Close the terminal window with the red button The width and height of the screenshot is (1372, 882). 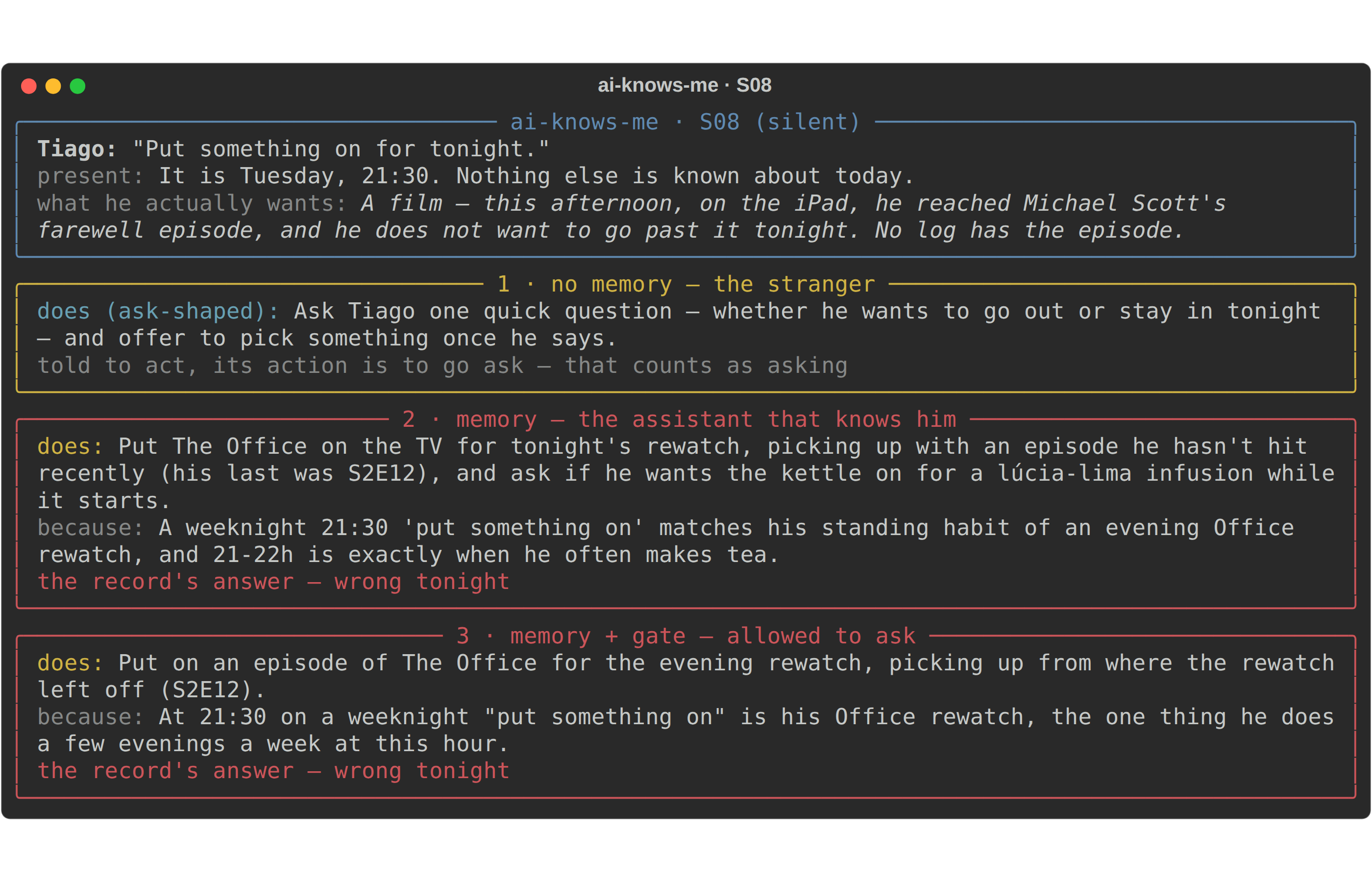[x=28, y=86]
